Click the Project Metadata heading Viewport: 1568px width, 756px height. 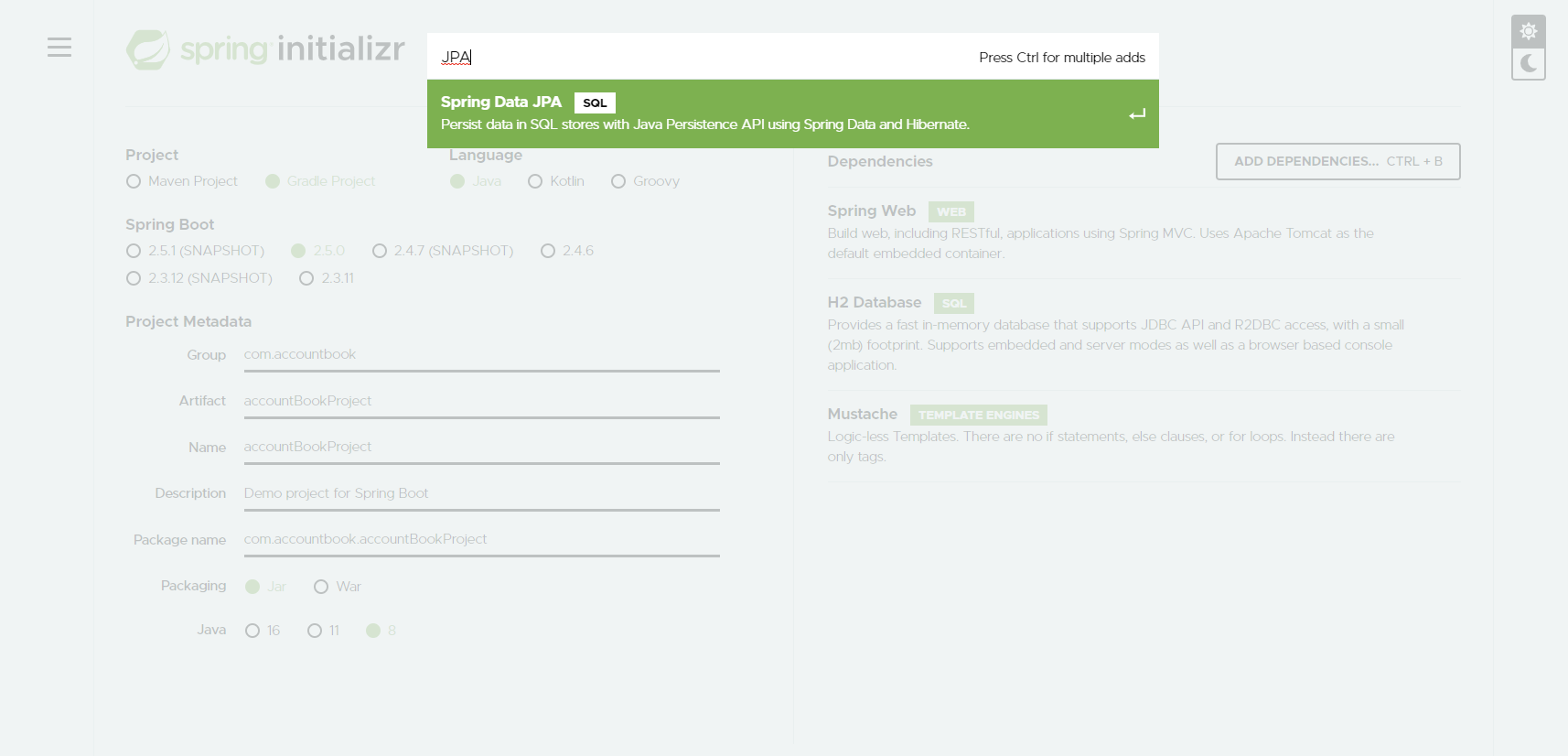pyautogui.click(x=188, y=321)
